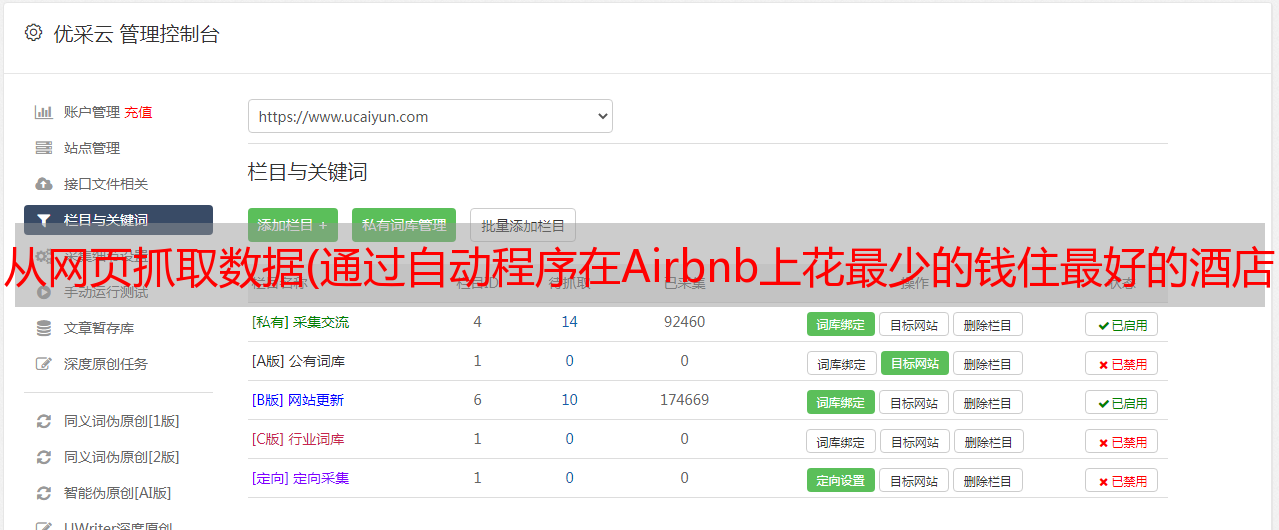Click the [定向] 定向采集 column name
The height and width of the screenshot is (530, 1279).
point(300,478)
